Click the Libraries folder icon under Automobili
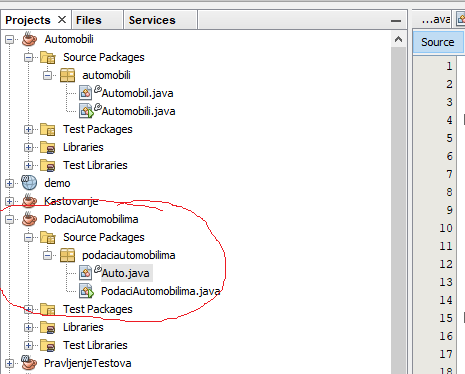Viewport: 465px width, 374px height. pyautogui.click(x=48, y=147)
